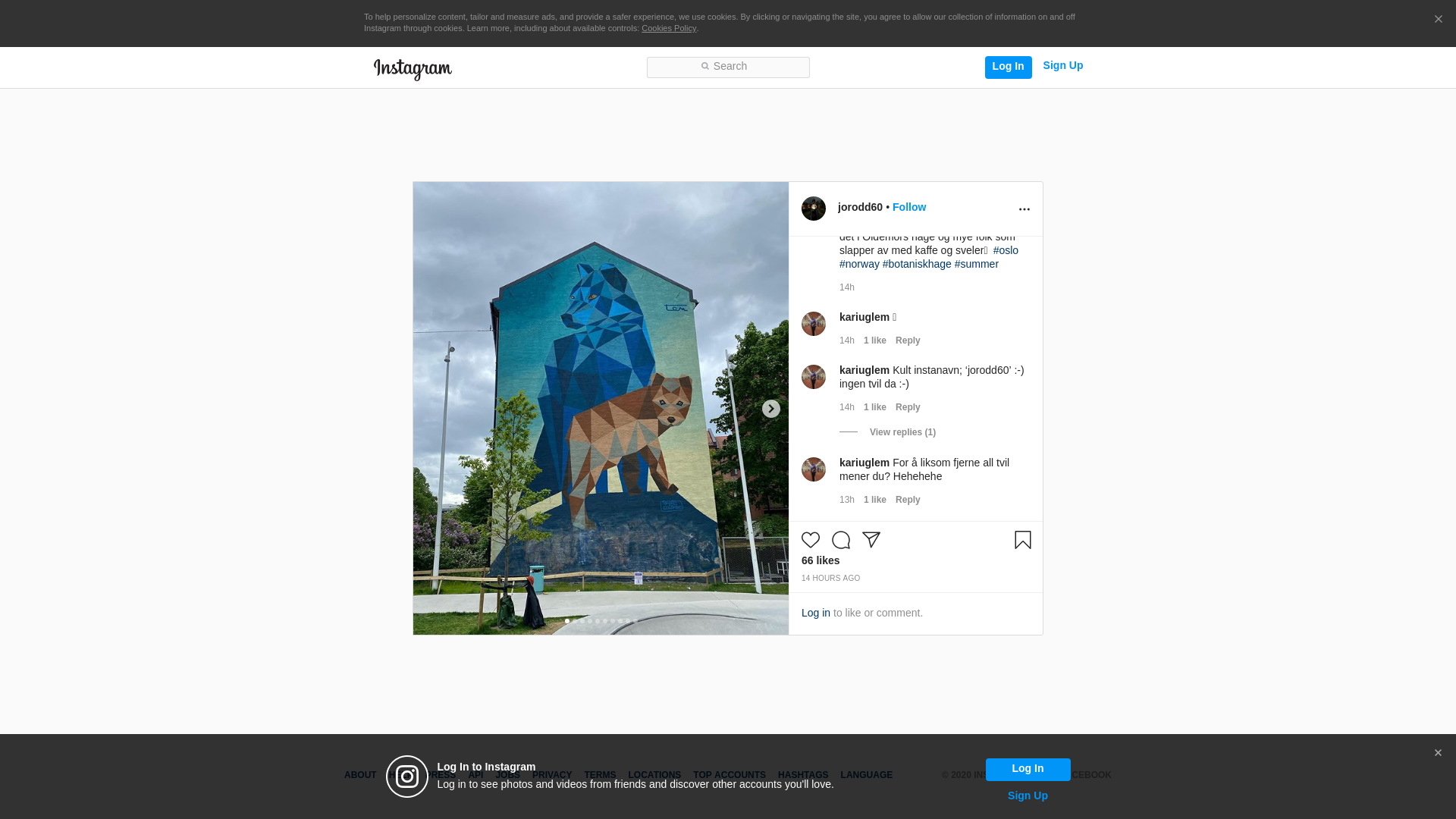Close the cookie notice banner
The image size is (1456, 819).
tap(1438, 20)
